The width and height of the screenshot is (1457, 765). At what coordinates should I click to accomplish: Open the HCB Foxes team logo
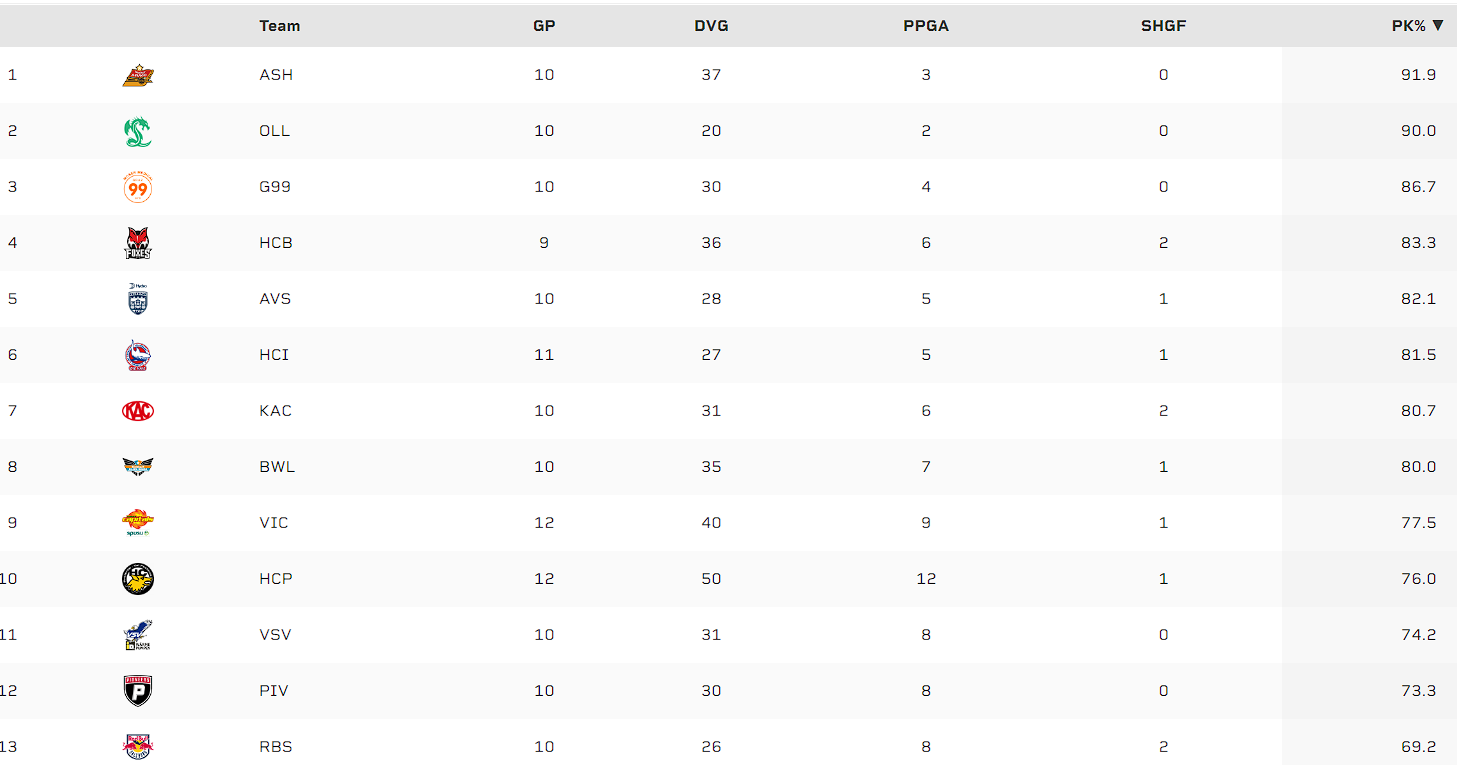coord(138,243)
